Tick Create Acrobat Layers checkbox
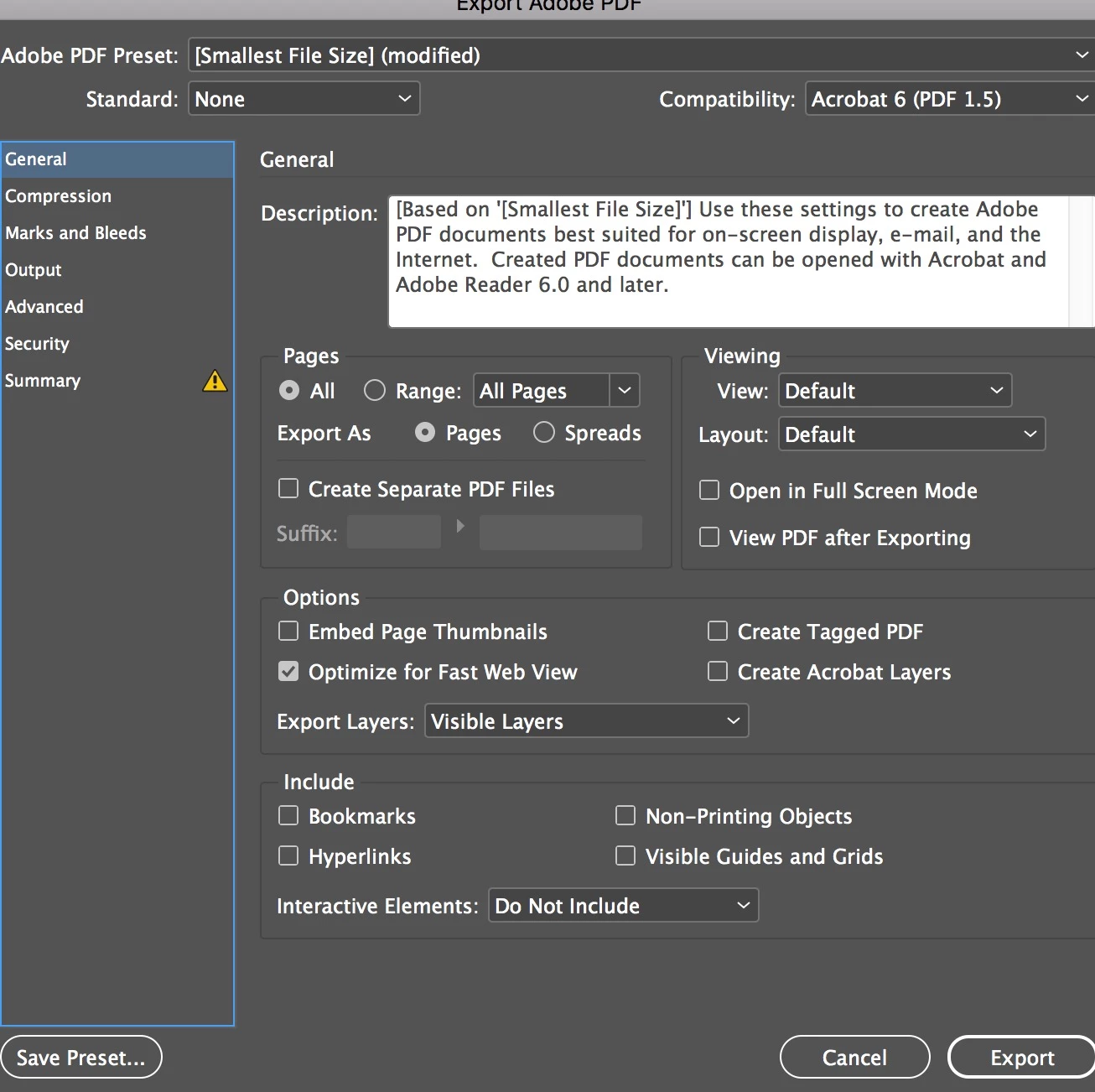This screenshot has width=1095, height=1092. (718, 672)
